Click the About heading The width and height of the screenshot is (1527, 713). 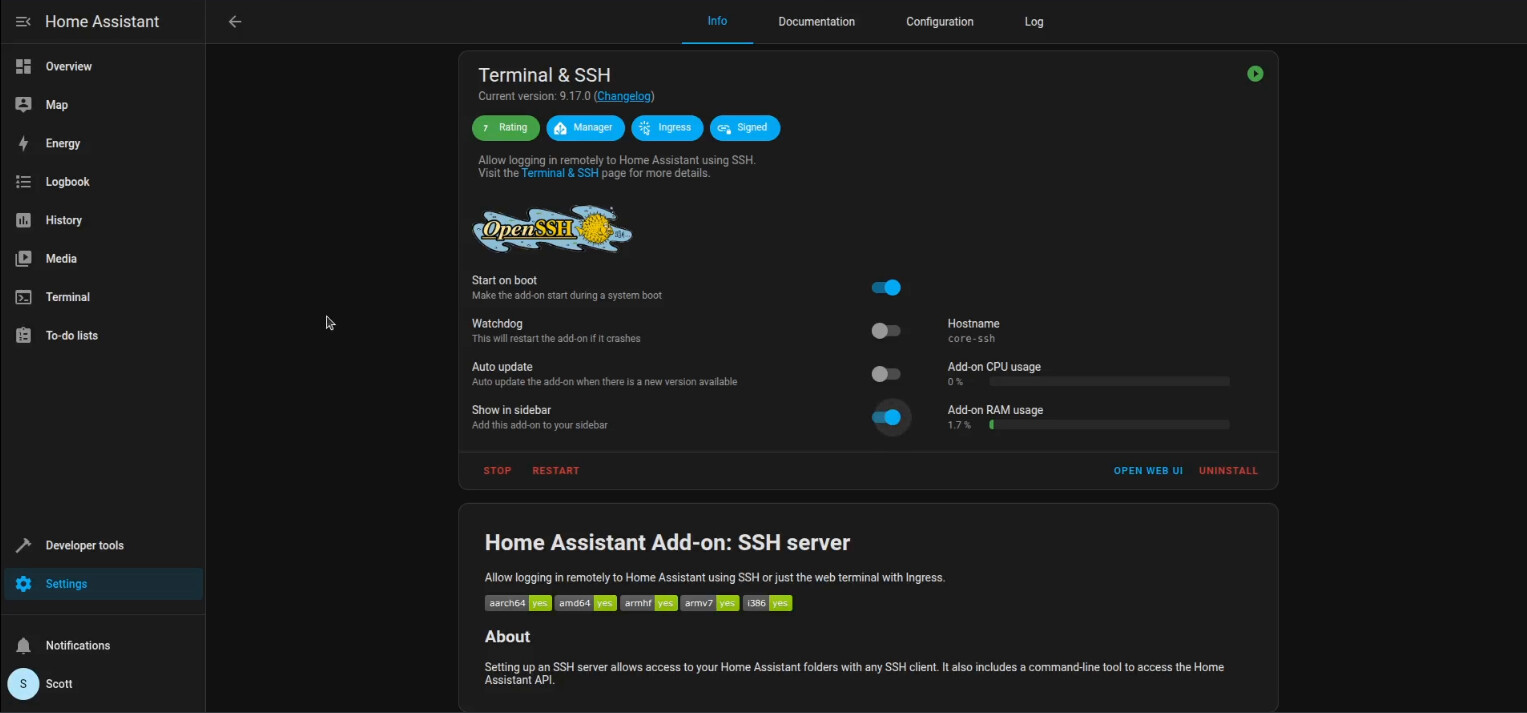[507, 637]
